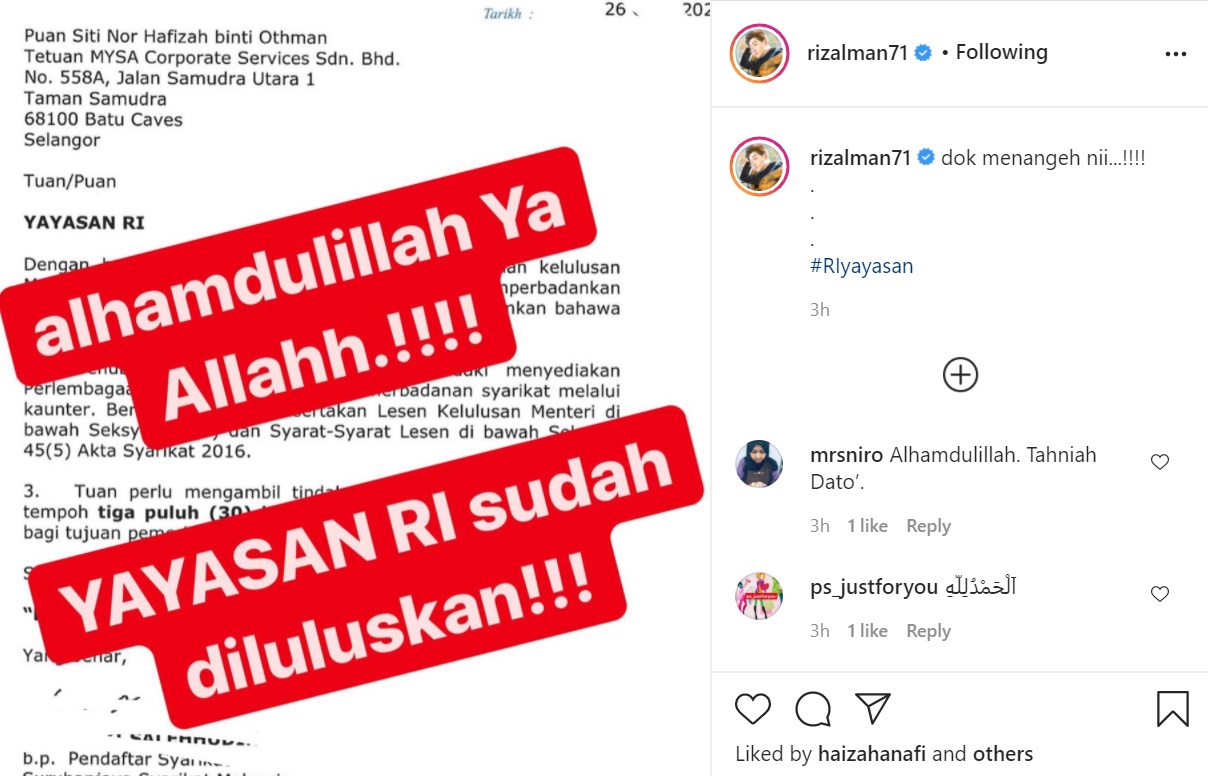This screenshot has width=1208, height=776.
Task: Reply to mrsniro's comment
Action: (x=928, y=526)
